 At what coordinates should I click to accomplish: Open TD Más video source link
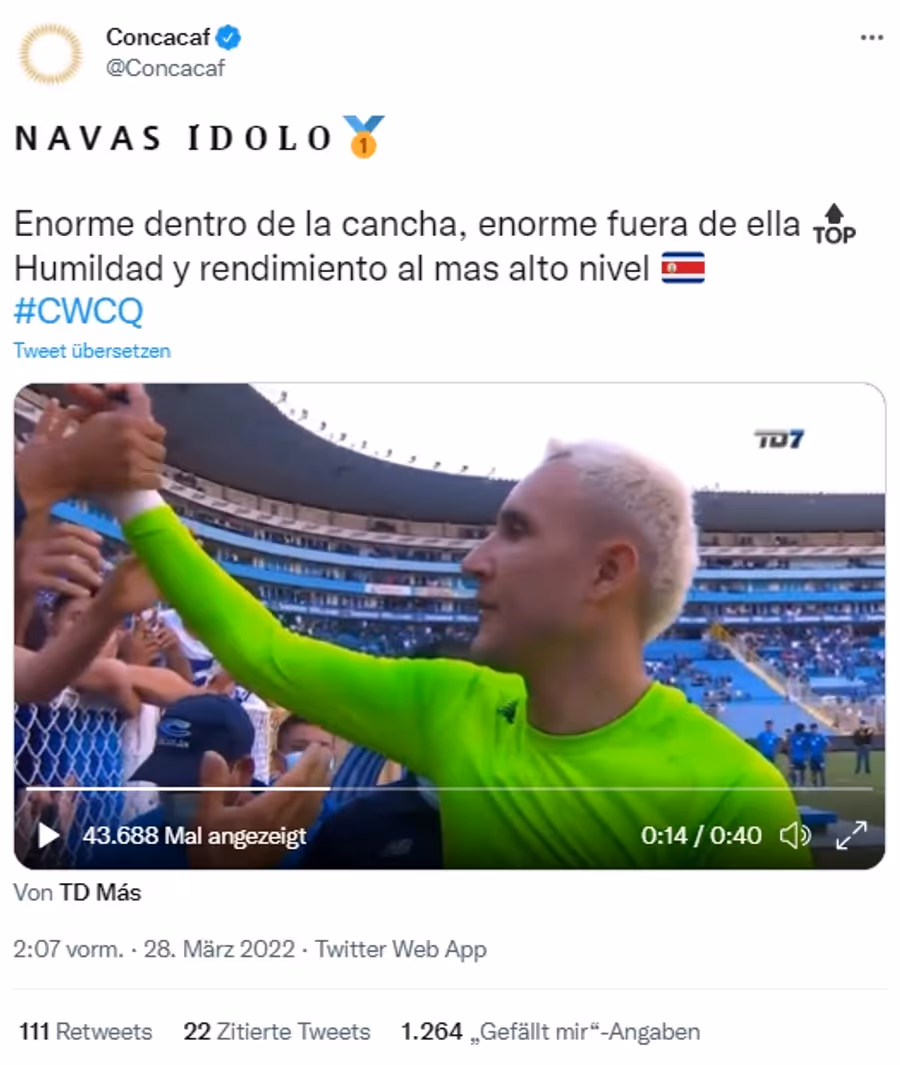100,892
